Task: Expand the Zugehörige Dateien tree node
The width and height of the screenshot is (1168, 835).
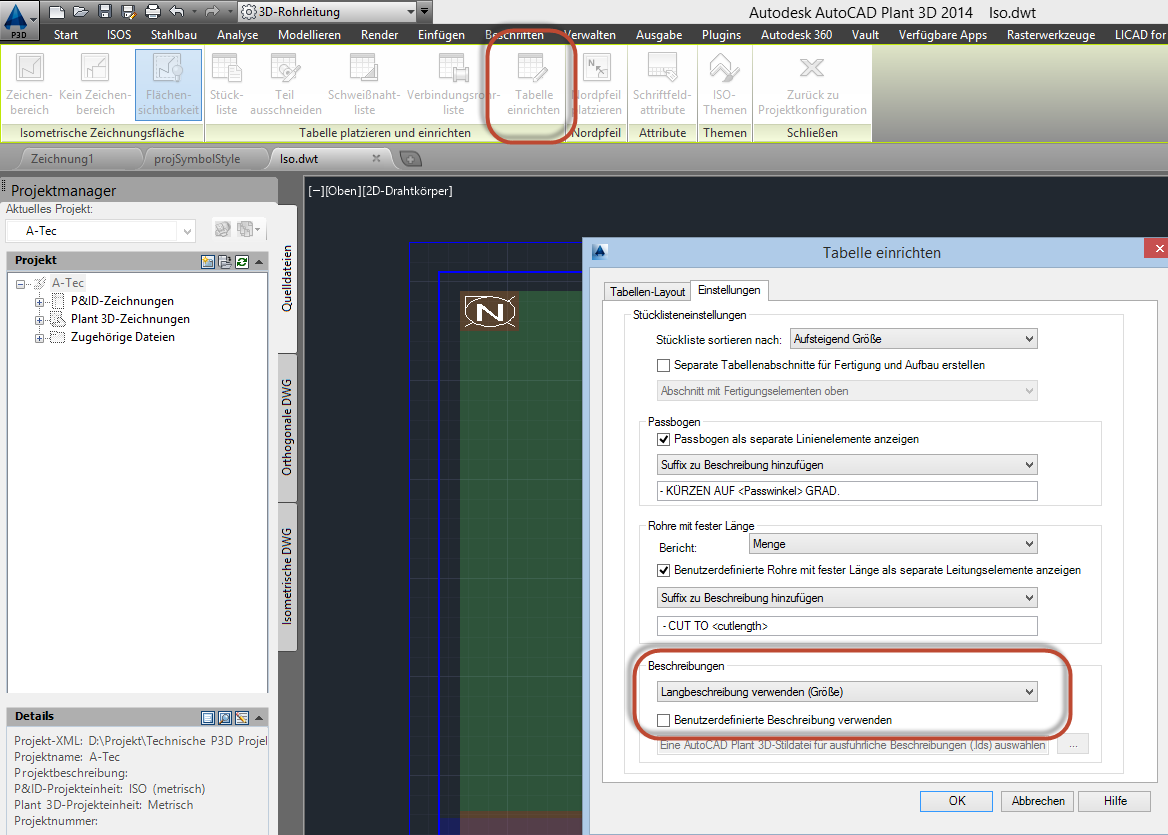Action: [39, 337]
